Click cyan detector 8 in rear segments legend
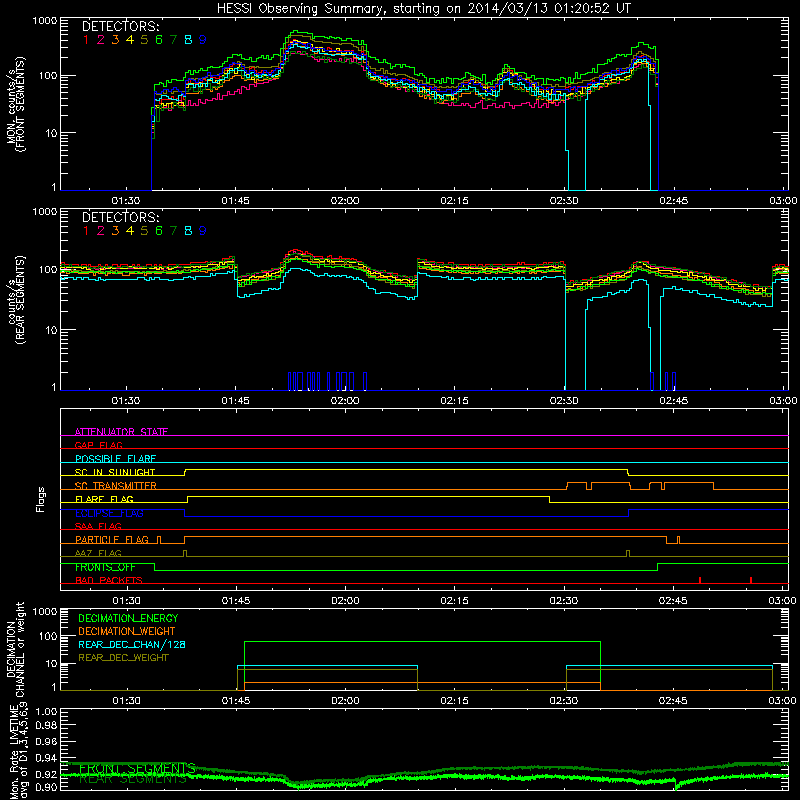The image size is (800, 800). [x=188, y=231]
